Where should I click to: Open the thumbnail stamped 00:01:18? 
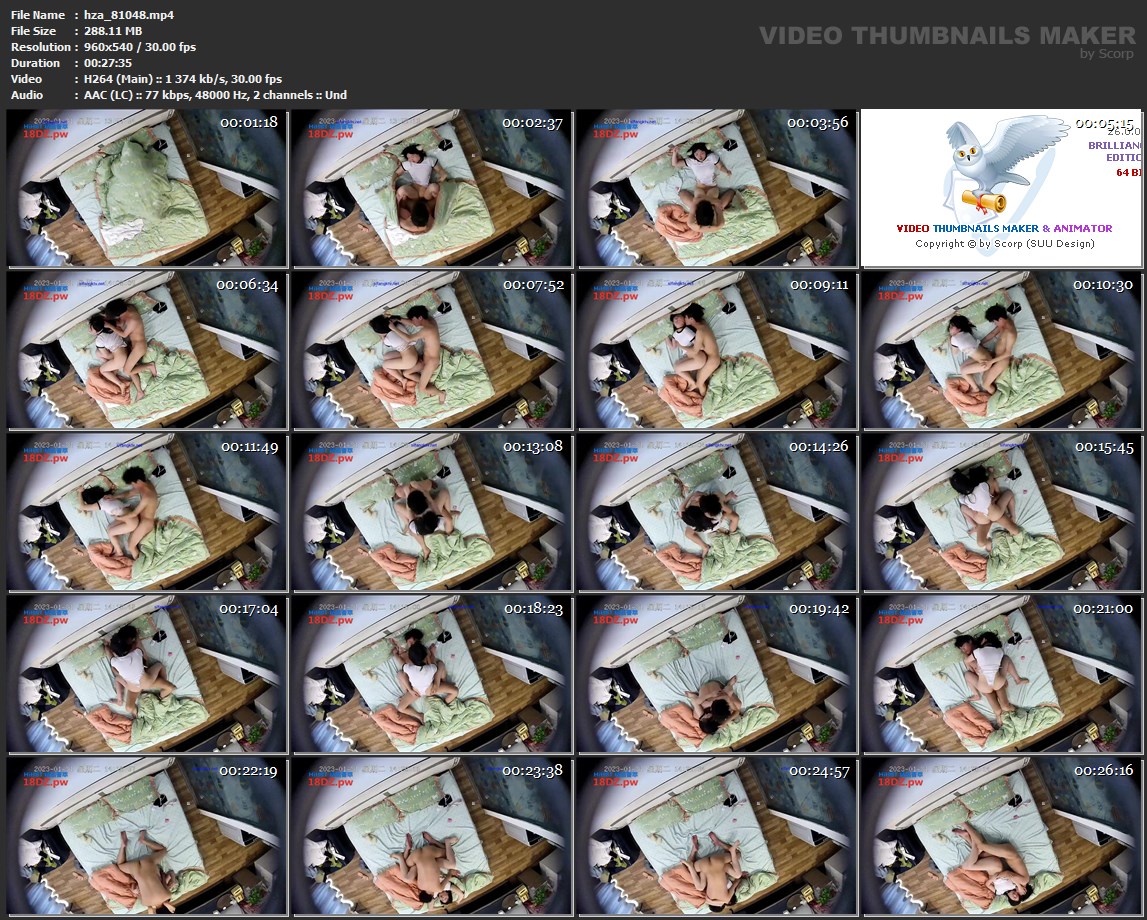point(147,189)
